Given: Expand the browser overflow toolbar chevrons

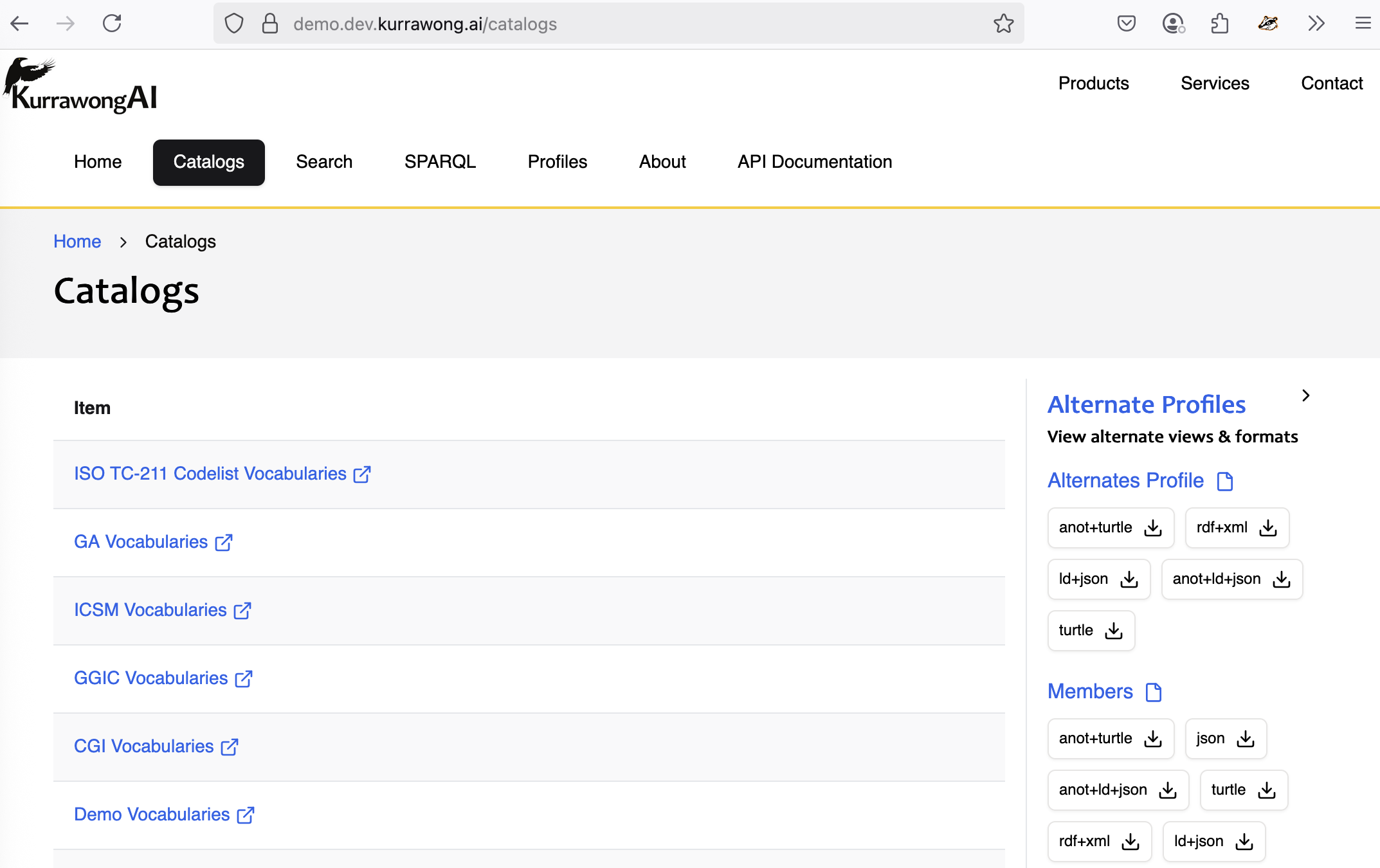Looking at the screenshot, I should [1316, 24].
